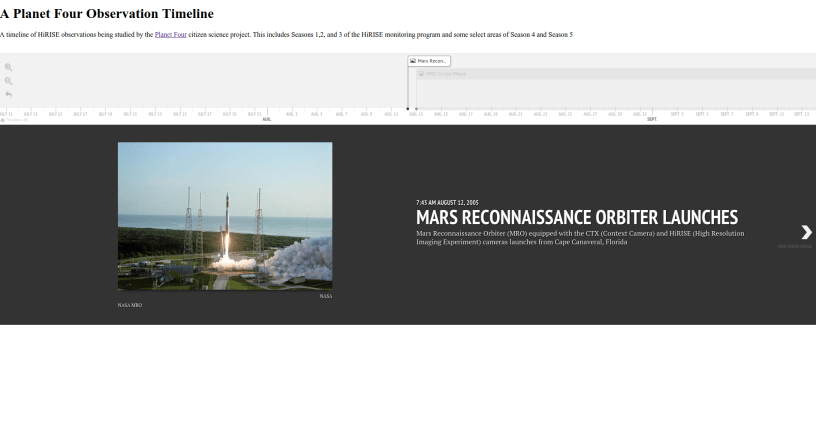Click the 'A Planet Four Observation Timeline' heading

click(x=107, y=14)
